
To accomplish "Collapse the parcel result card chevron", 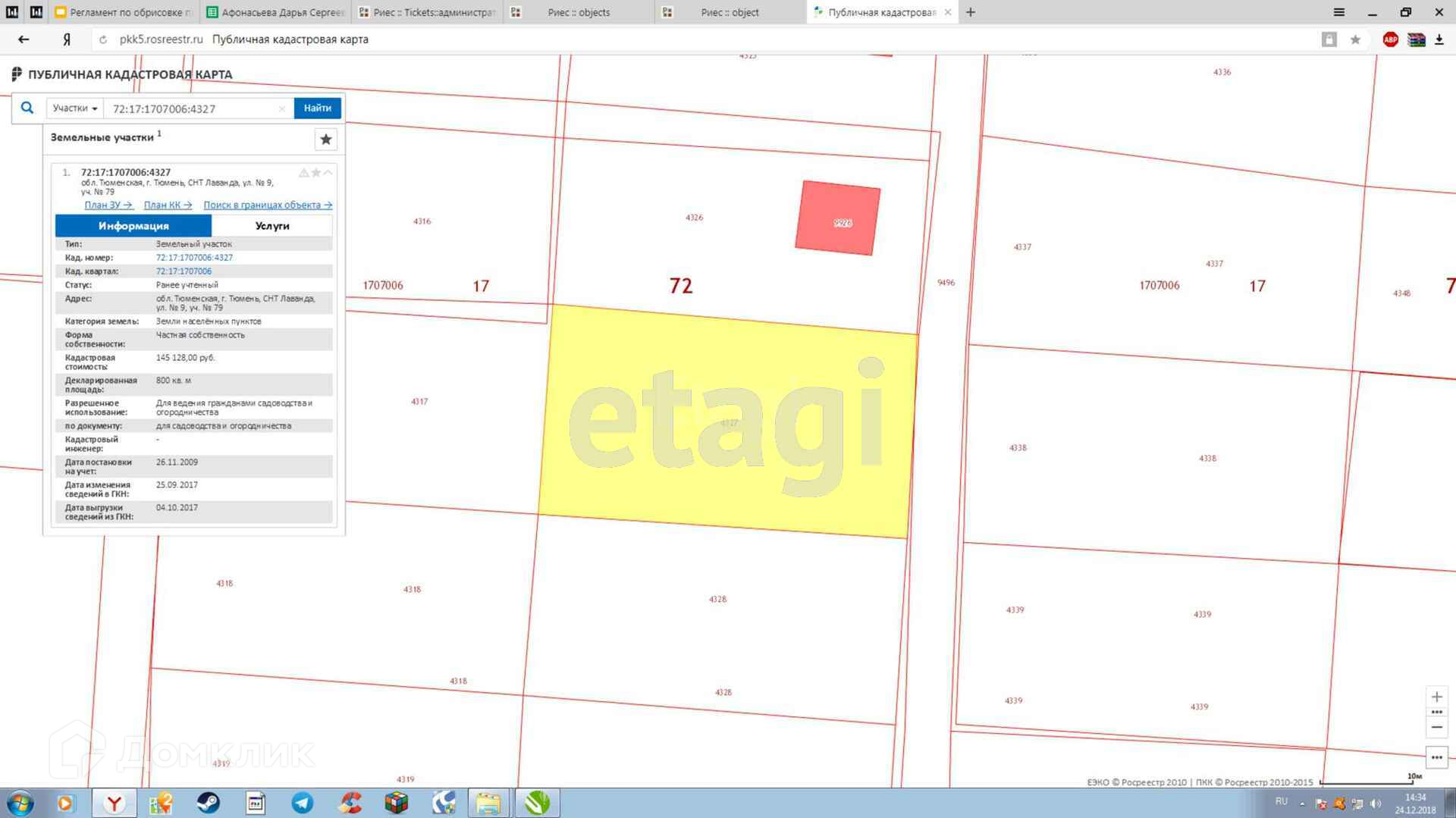I will click(328, 173).
